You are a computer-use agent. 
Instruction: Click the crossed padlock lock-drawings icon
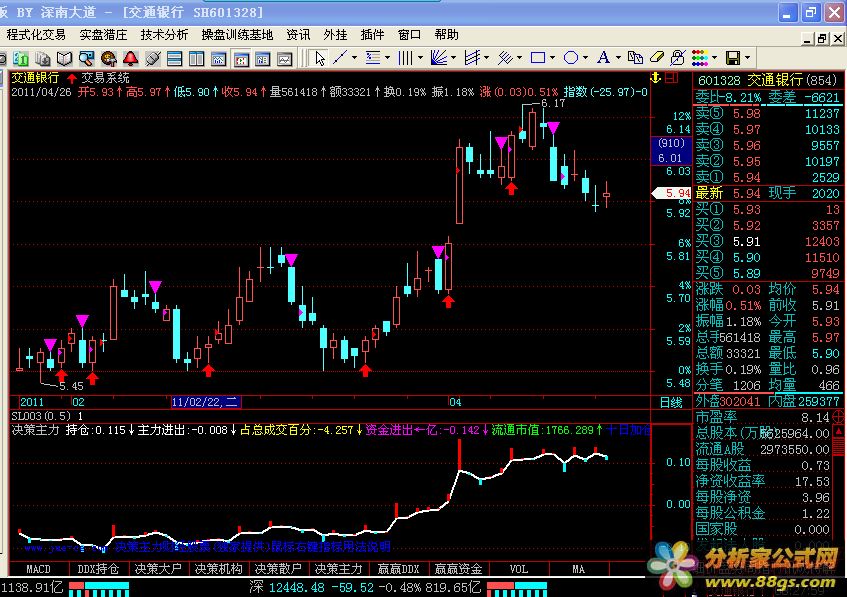[678, 58]
